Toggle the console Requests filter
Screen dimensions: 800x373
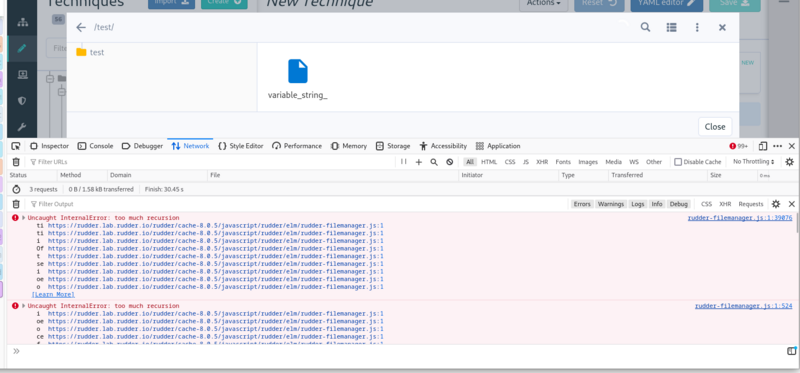(751, 204)
